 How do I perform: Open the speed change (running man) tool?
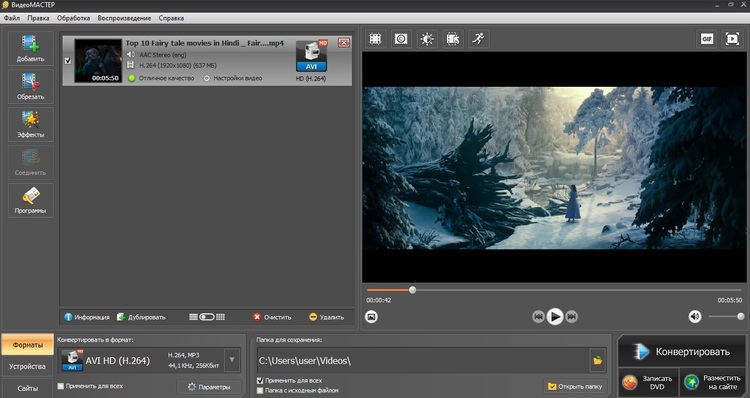coord(479,39)
